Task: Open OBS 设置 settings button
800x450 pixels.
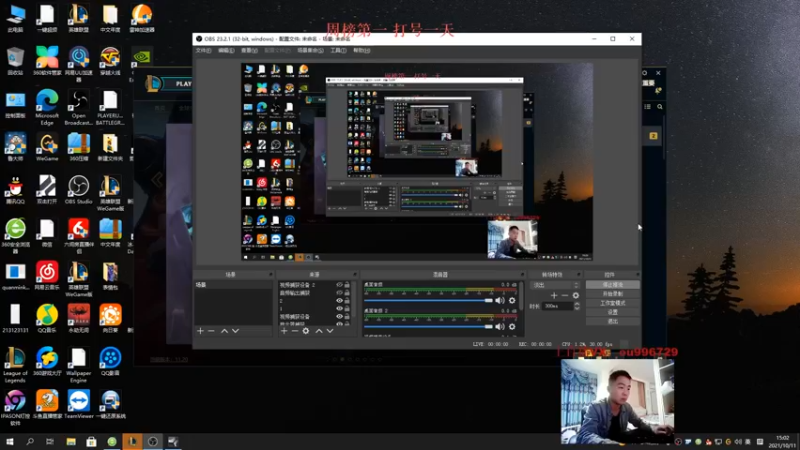Action: point(612,312)
